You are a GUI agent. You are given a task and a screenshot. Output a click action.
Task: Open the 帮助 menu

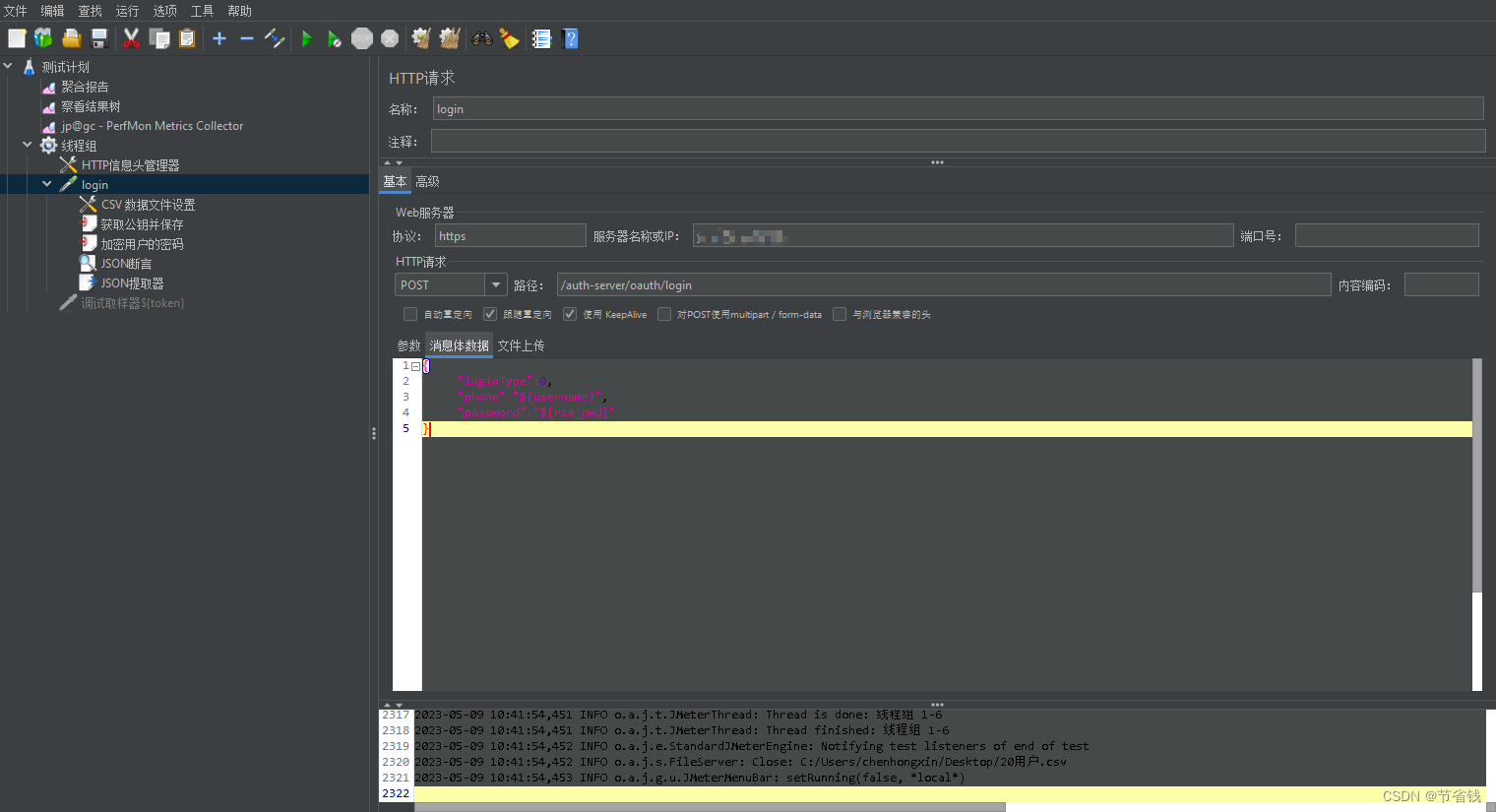(239, 11)
